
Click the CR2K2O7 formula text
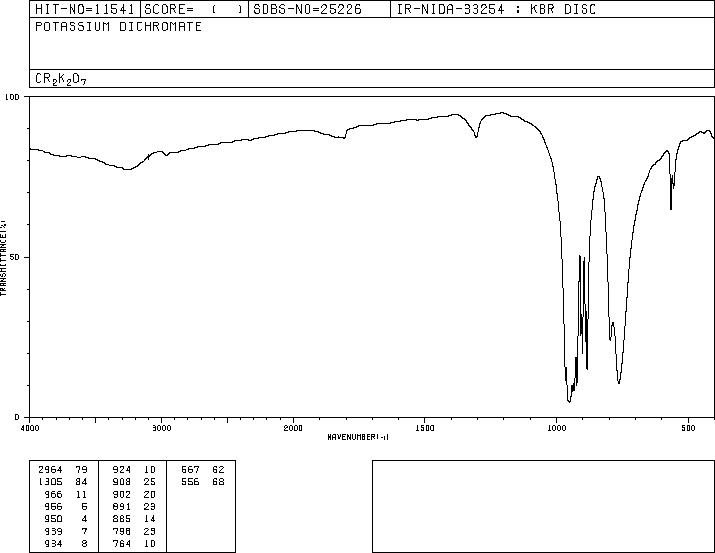tap(61, 79)
